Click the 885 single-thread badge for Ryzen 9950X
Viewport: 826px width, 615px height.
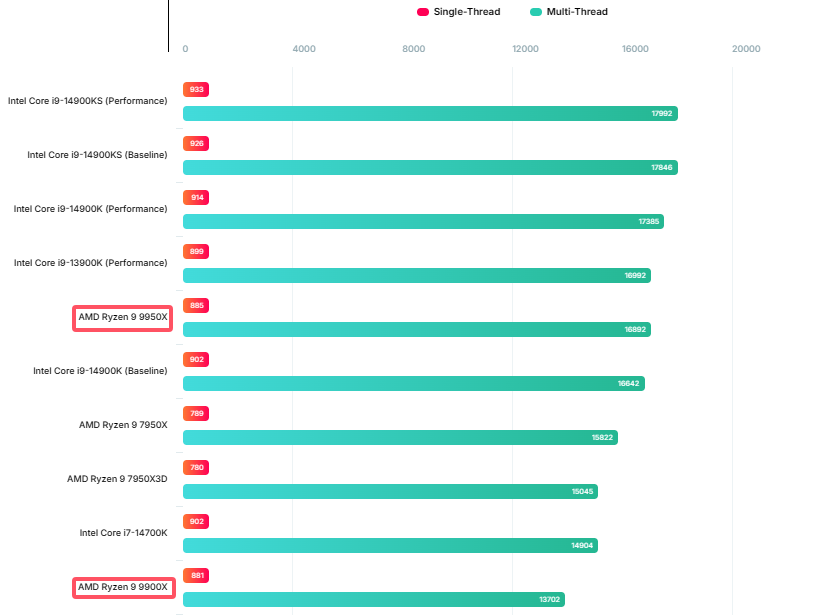tap(196, 306)
